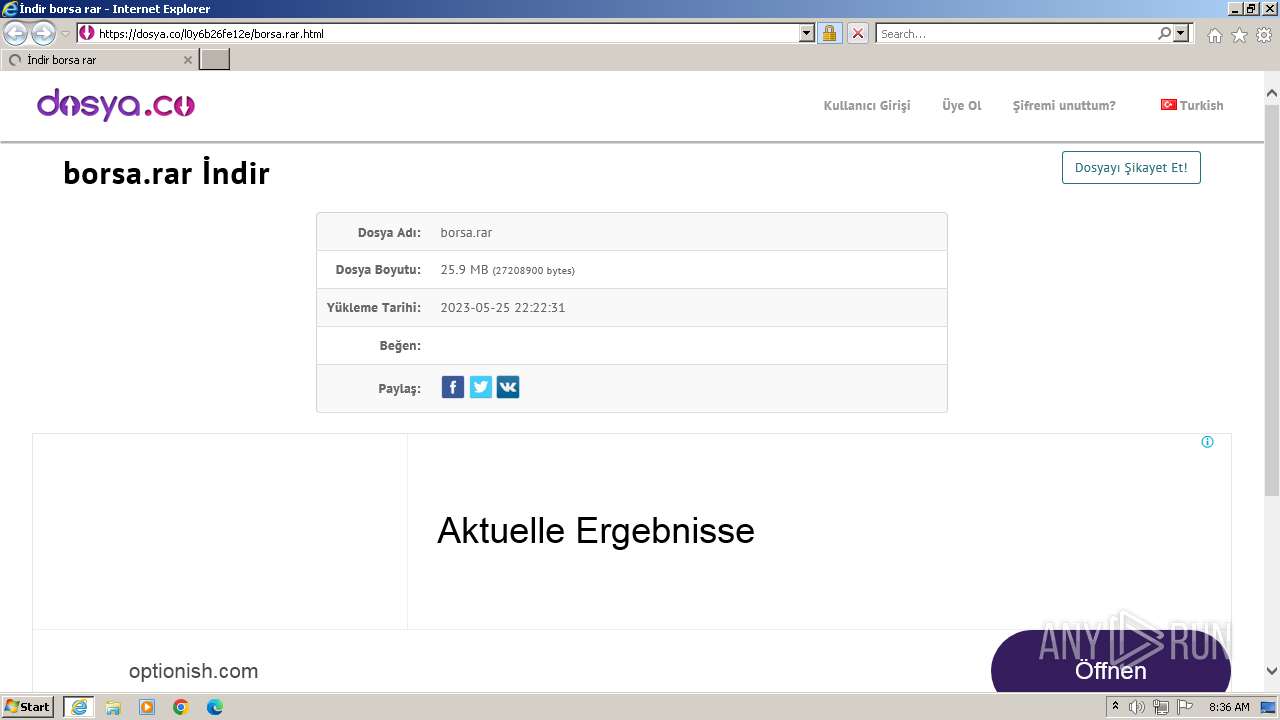Click the 8:36 AM taskbar clock
The width and height of the screenshot is (1280, 720).
click(x=1229, y=707)
